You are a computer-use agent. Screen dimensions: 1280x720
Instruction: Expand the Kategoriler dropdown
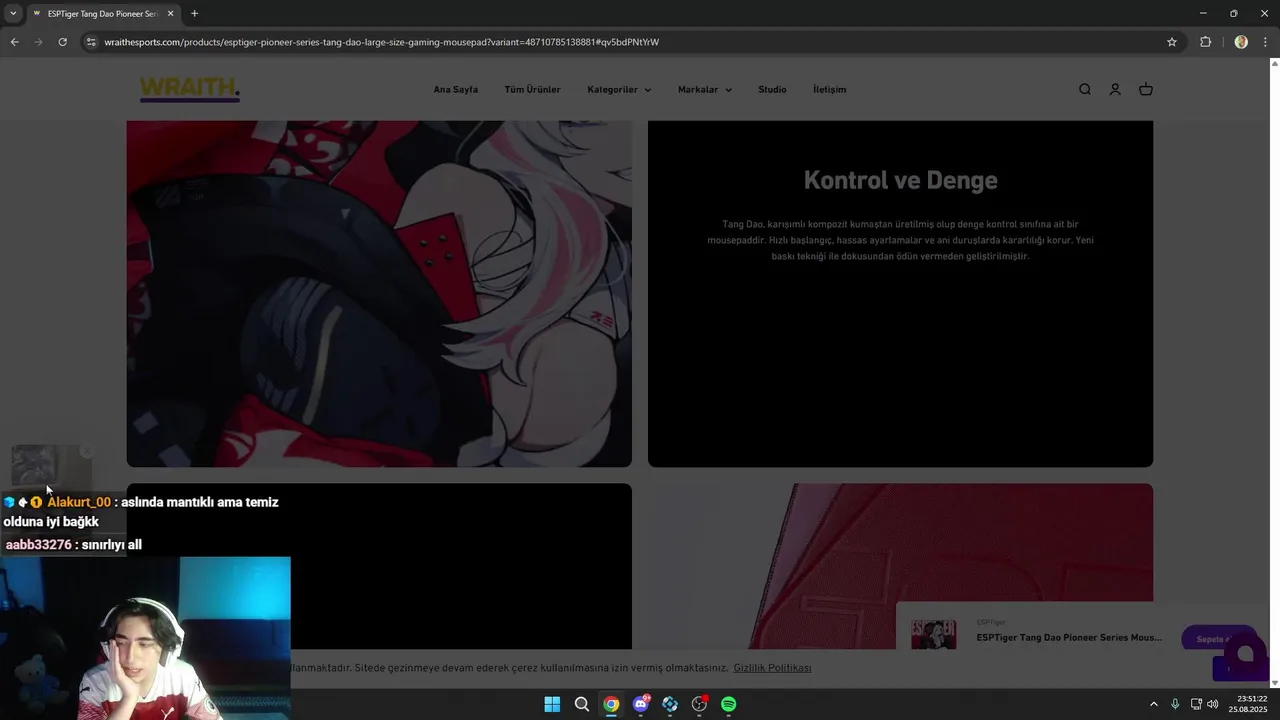tap(619, 89)
